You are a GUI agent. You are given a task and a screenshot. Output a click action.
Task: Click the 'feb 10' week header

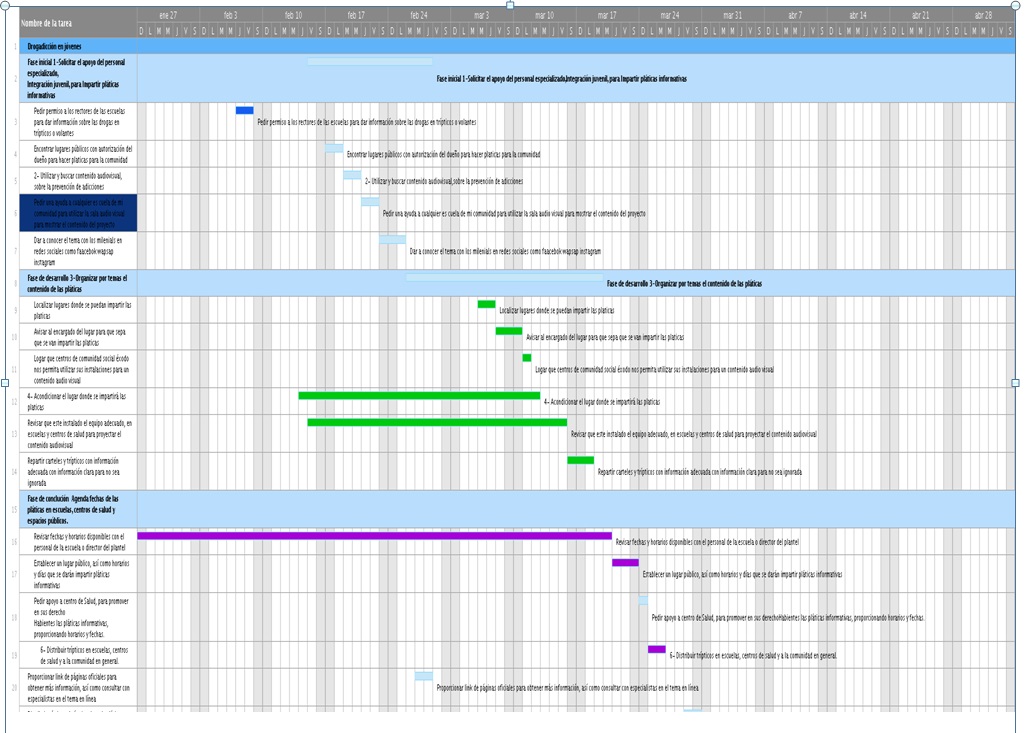pos(294,15)
